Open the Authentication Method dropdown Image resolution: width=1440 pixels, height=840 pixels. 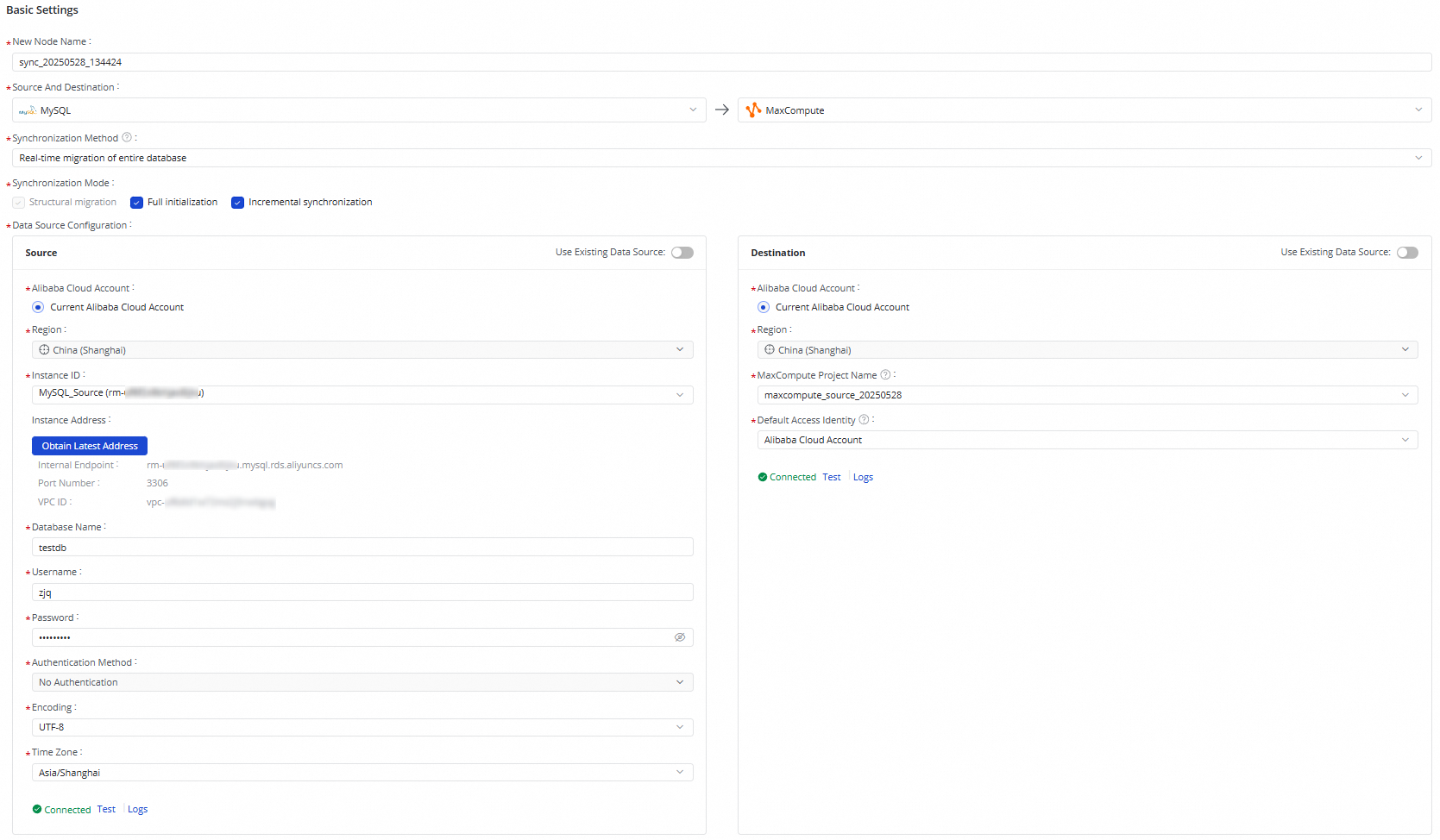(362, 682)
